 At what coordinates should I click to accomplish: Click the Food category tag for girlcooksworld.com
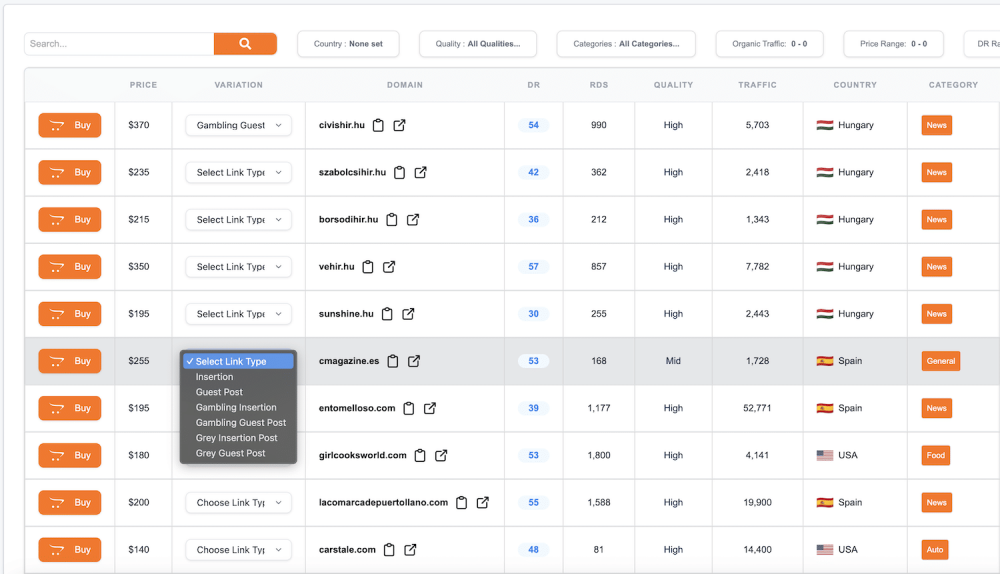(x=936, y=455)
